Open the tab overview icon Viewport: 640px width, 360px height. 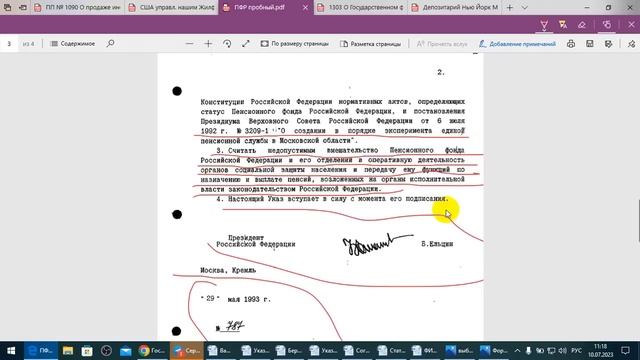coord(7,7)
